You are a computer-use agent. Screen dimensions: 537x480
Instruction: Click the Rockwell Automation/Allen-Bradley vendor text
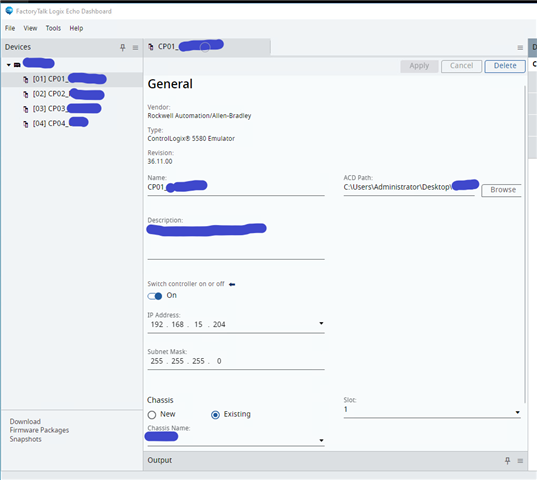[199, 116]
